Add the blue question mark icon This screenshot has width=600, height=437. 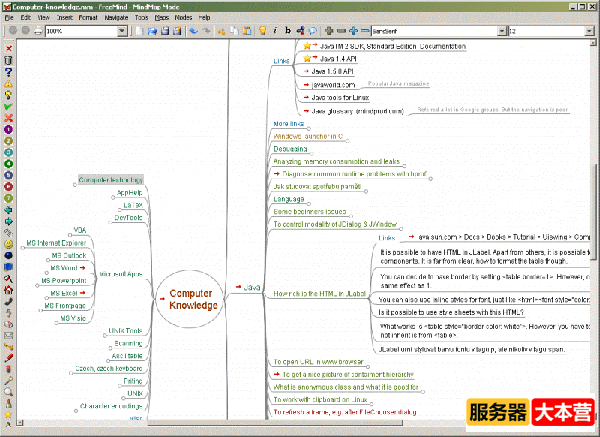pyautogui.click(x=8, y=72)
